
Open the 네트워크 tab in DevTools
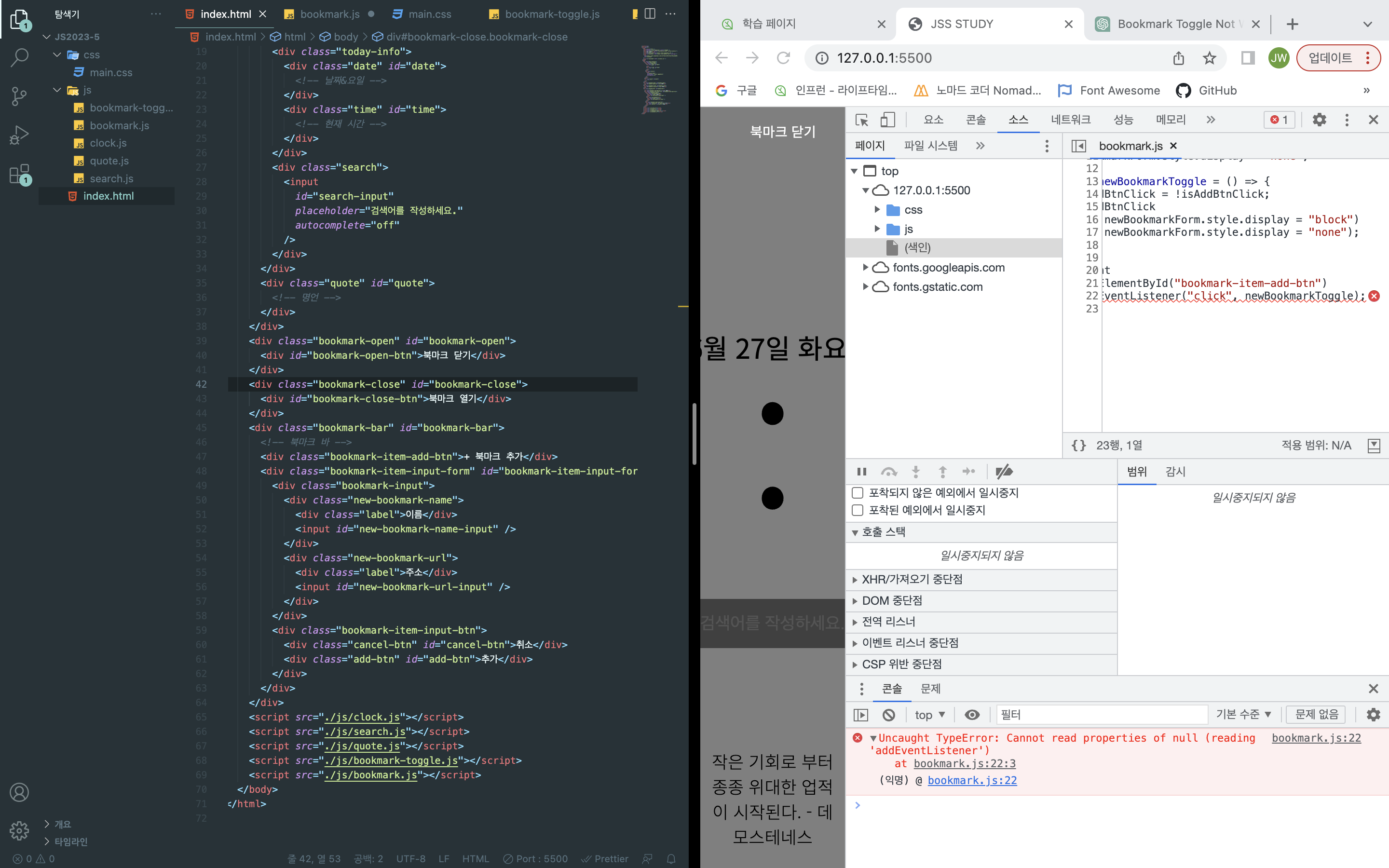(x=1071, y=120)
